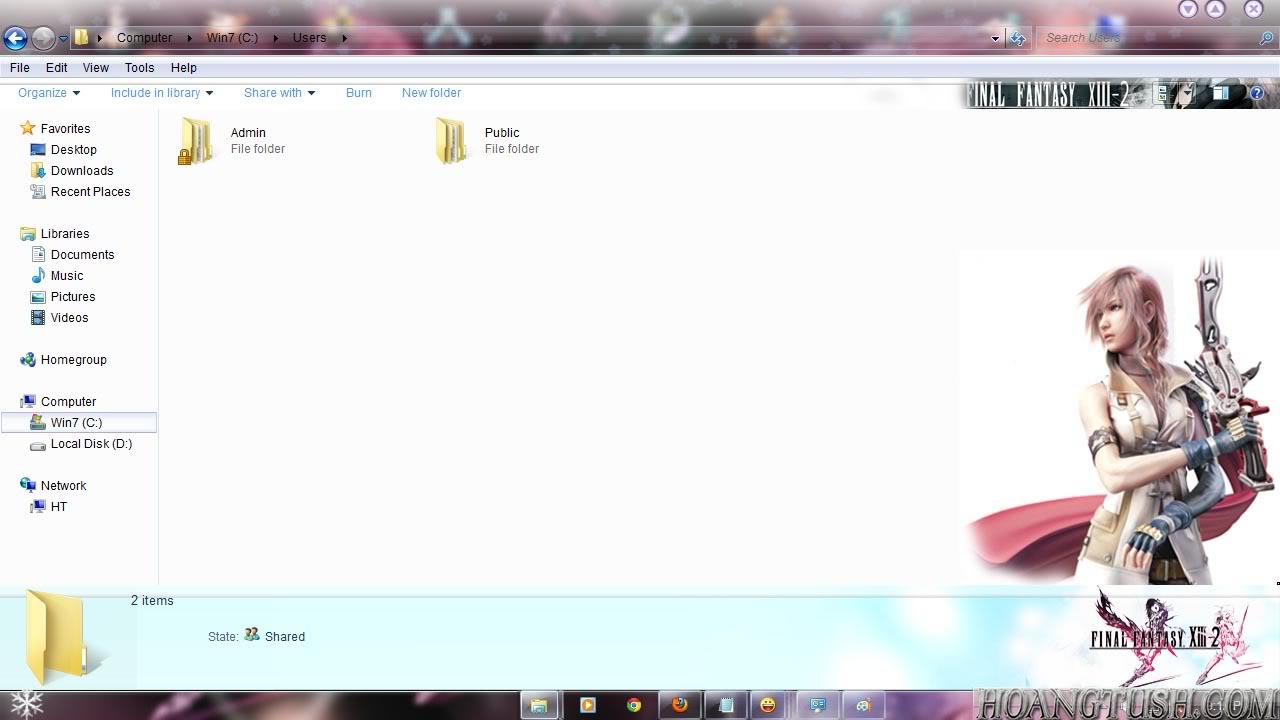Open the recent pages dropdown beside Forward
Image resolution: width=1280 pixels, height=720 pixels.
(x=63, y=39)
